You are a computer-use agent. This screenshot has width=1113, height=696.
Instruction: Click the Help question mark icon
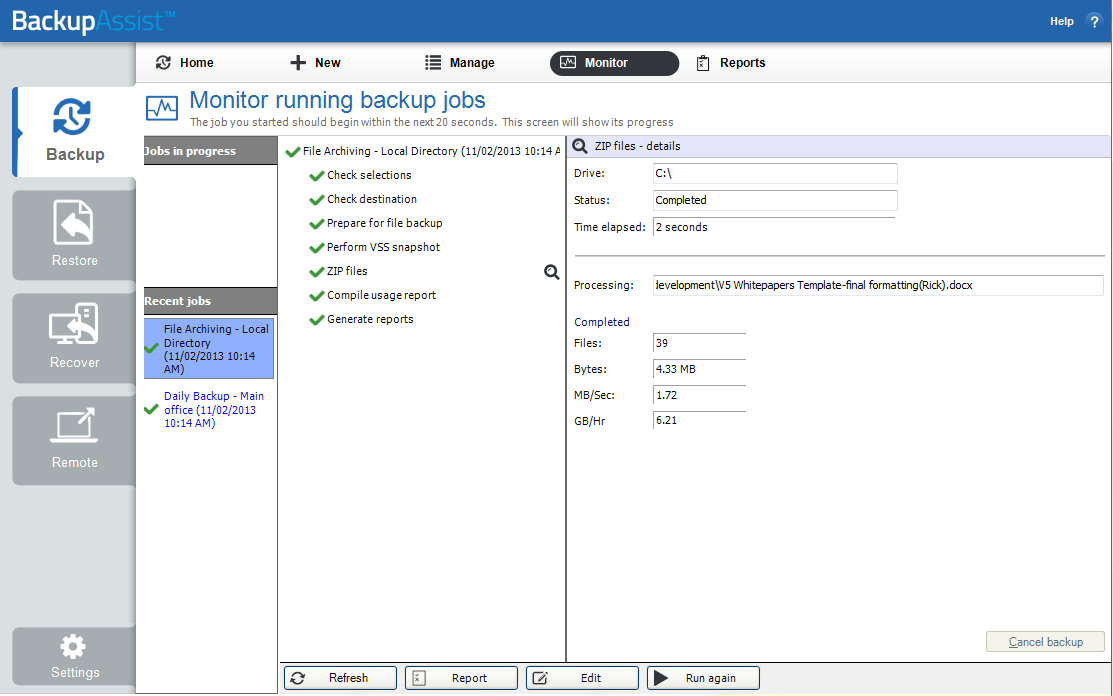1093,21
